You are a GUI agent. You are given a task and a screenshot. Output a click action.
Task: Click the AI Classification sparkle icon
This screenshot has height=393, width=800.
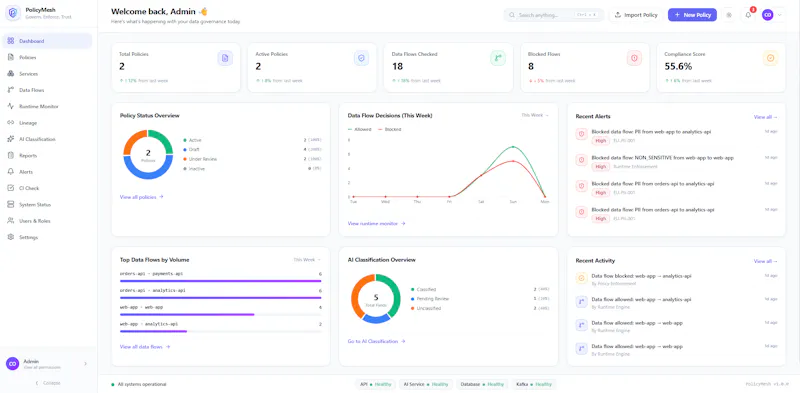(11, 139)
